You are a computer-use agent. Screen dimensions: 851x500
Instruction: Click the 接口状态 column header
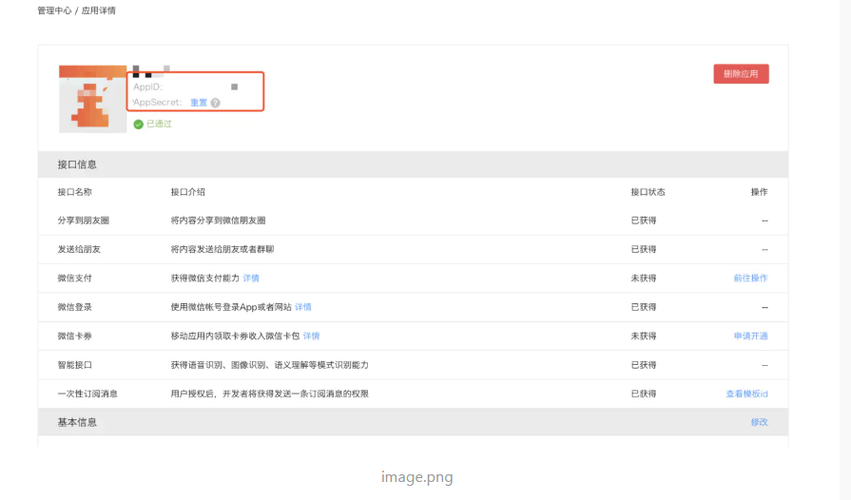(647, 192)
